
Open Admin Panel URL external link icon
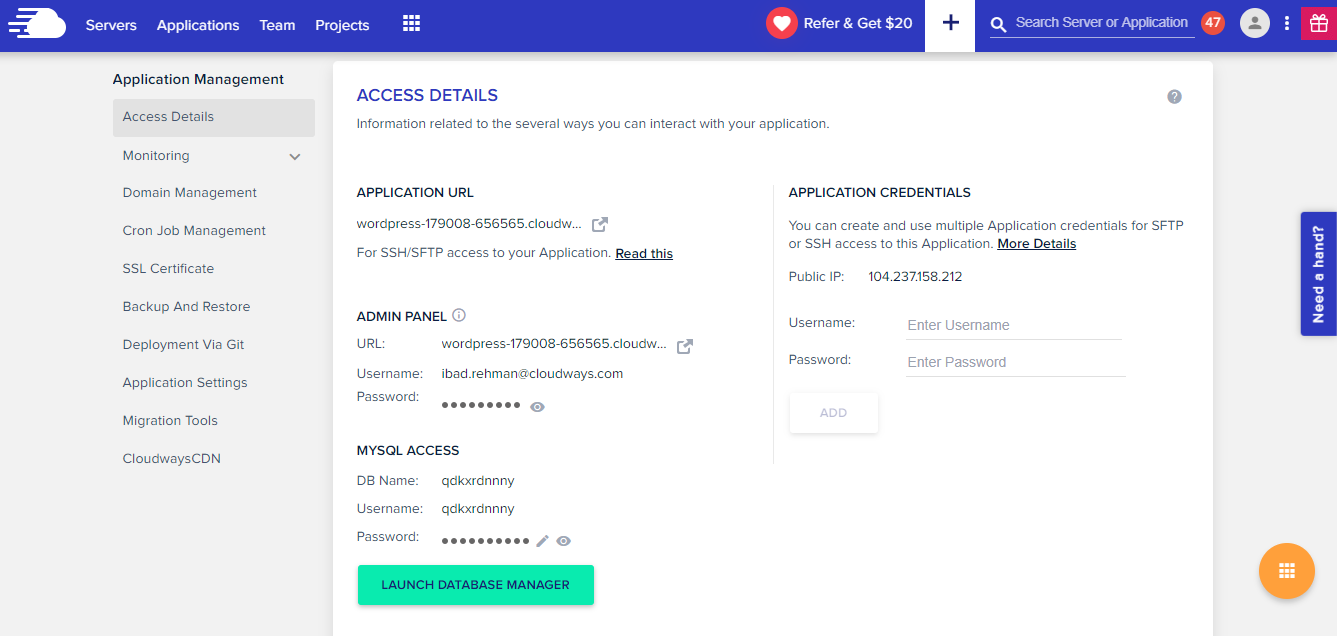(x=685, y=346)
